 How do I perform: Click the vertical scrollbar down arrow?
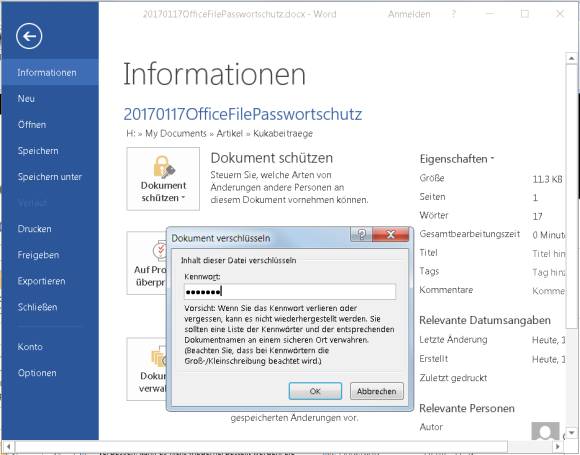click(x=571, y=432)
